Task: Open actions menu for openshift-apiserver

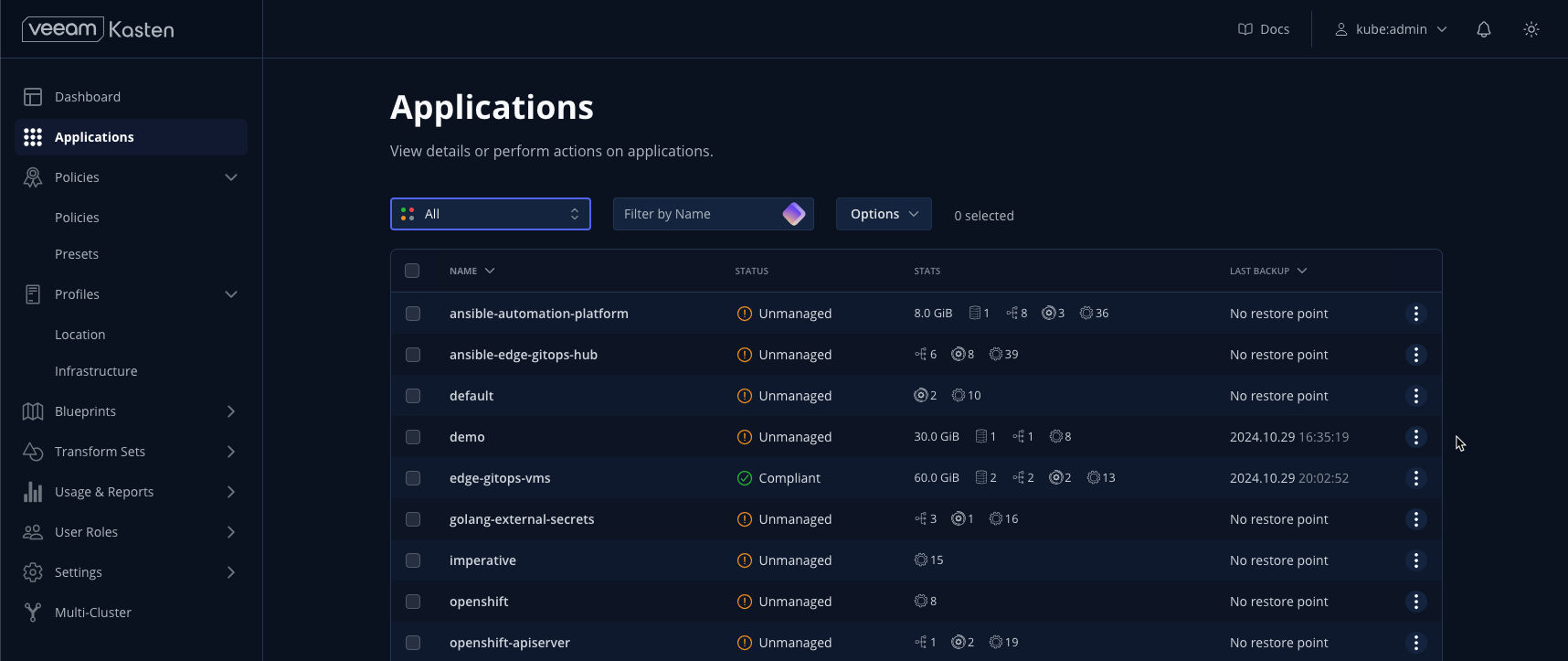Action: click(x=1416, y=643)
